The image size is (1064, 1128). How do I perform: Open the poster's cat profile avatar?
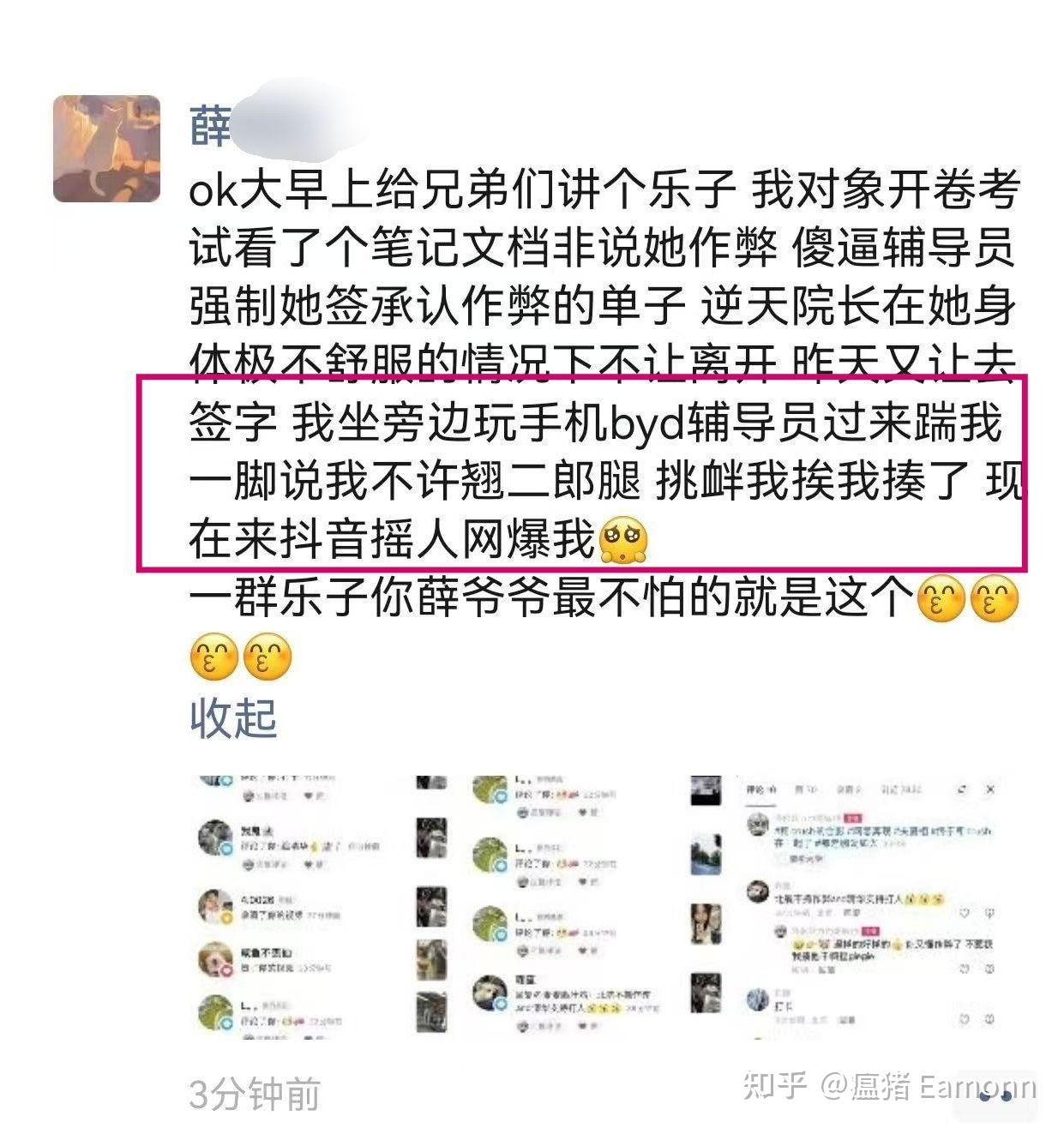106,148
